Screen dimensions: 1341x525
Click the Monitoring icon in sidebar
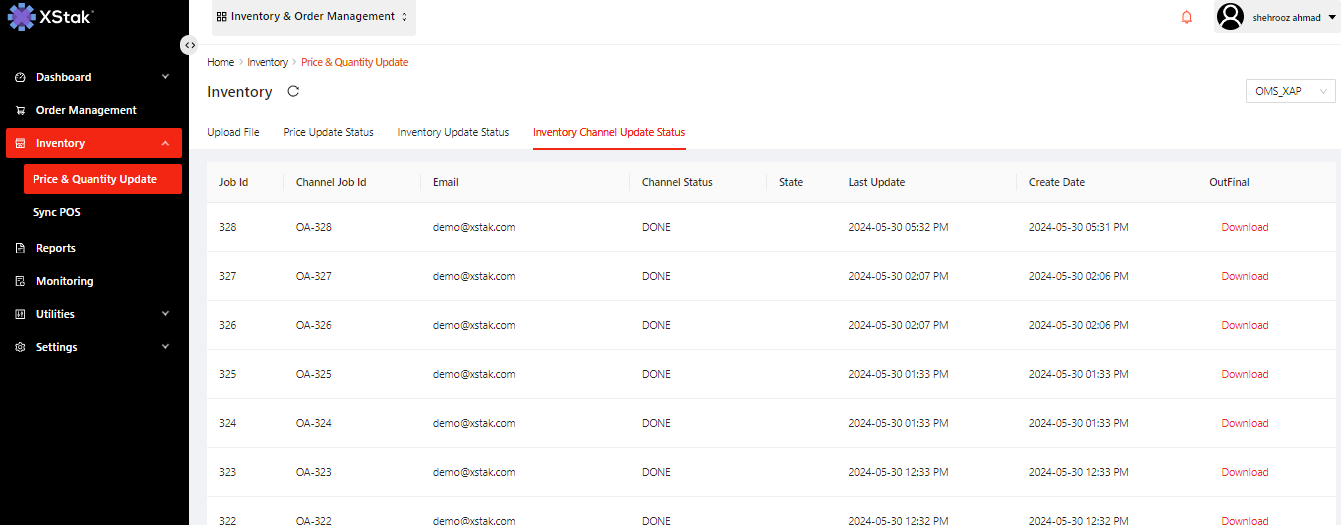20,281
